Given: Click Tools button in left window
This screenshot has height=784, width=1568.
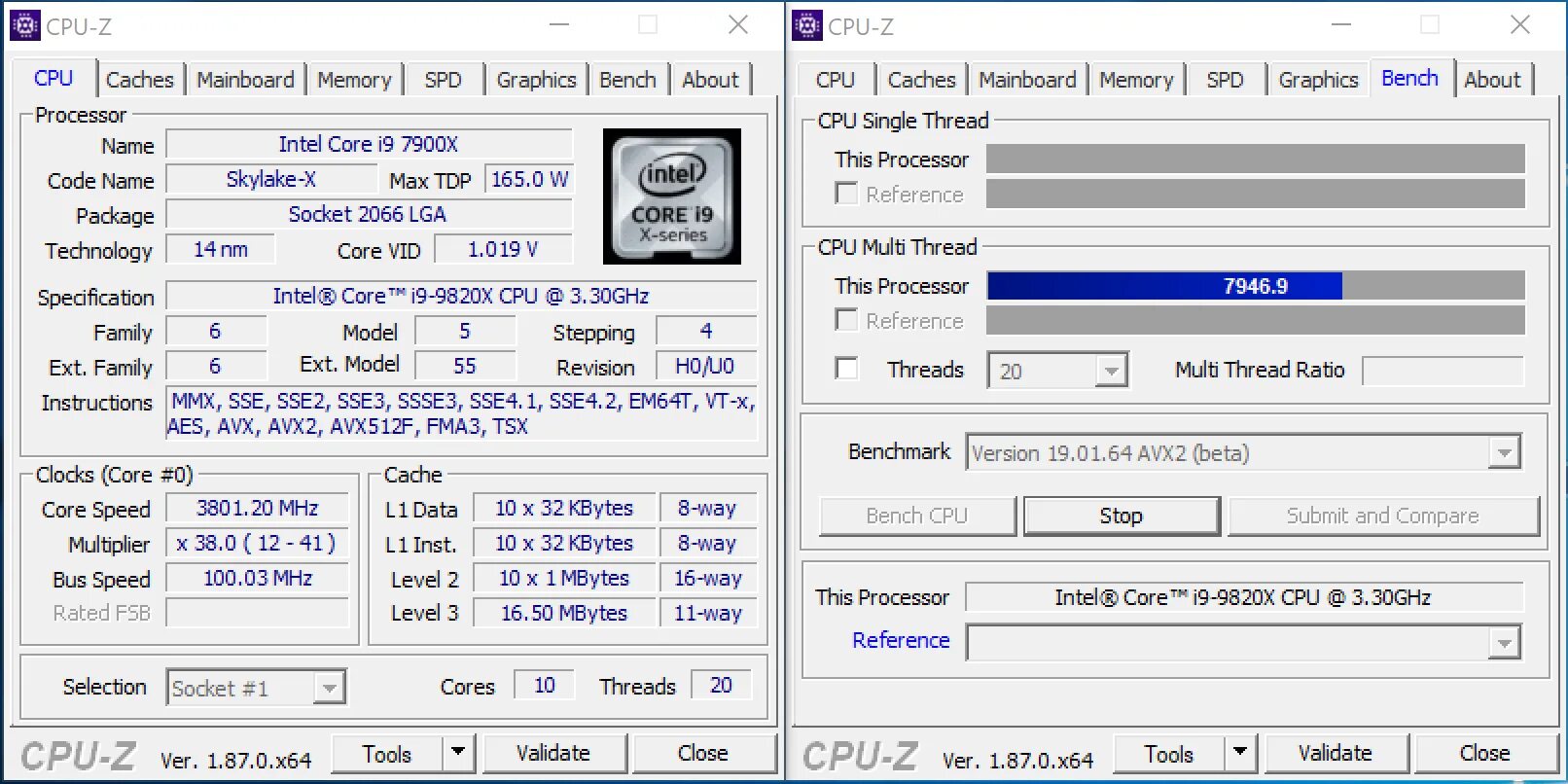Looking at the screenshot, I should [x=387, y=754].
